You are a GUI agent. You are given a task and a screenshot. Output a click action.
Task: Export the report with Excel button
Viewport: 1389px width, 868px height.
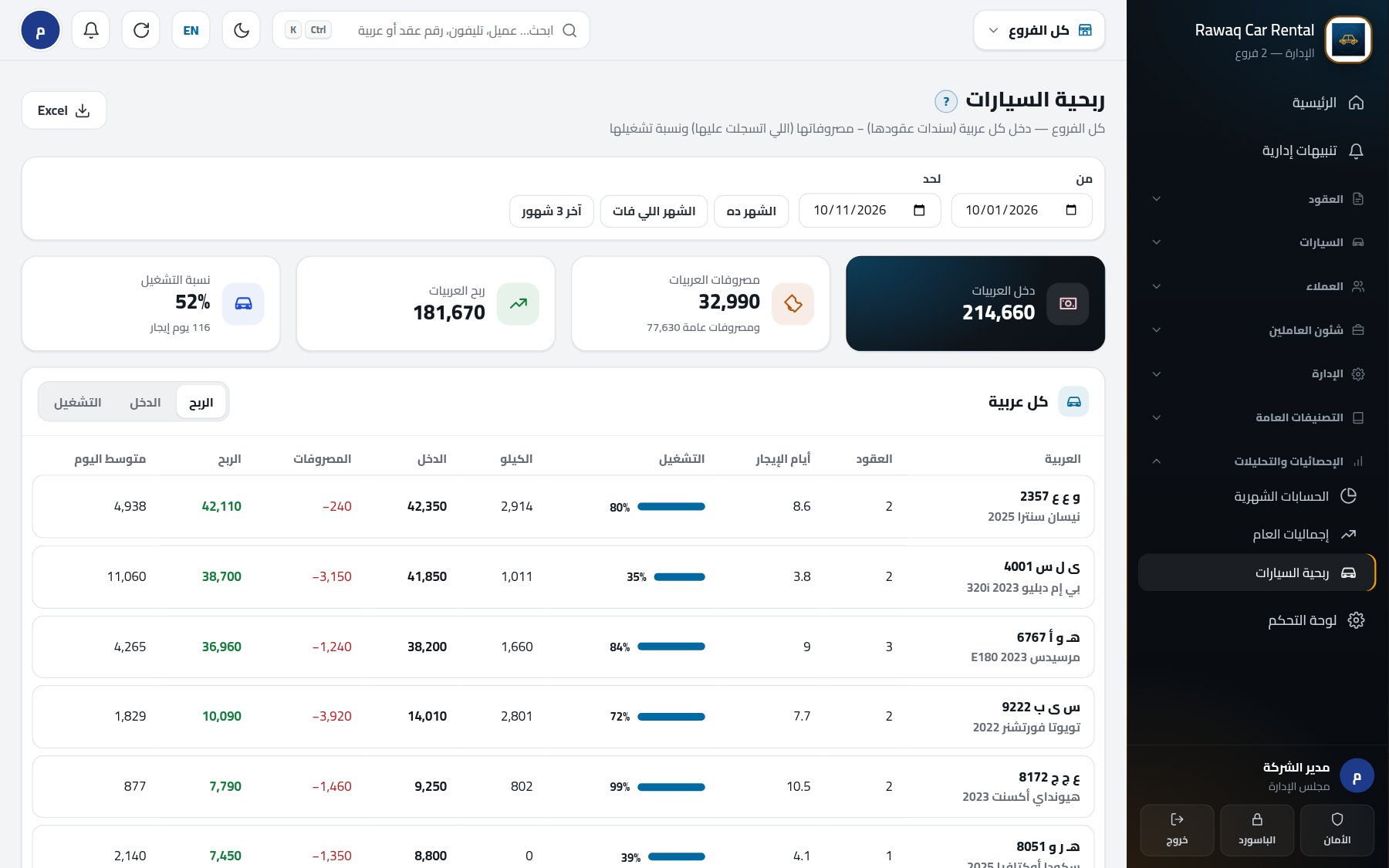(64, 110)
